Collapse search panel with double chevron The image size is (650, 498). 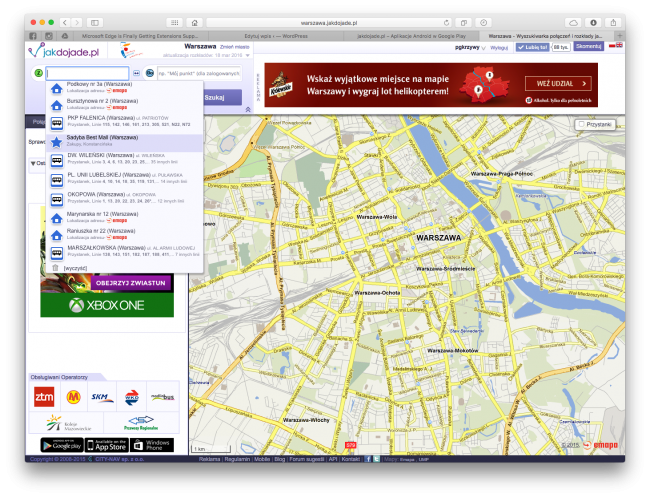point(248,109)
